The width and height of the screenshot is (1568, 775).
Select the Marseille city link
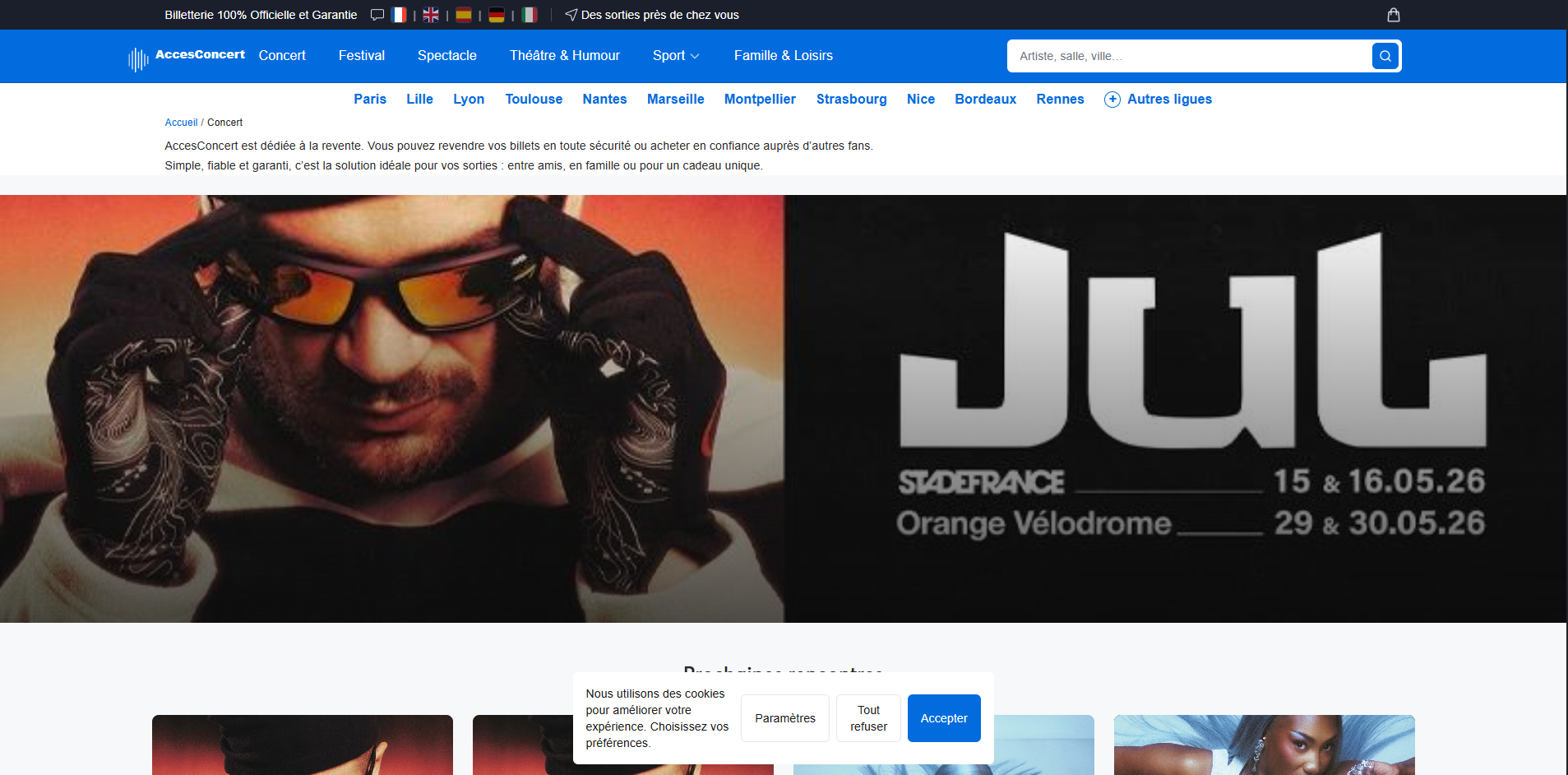click(x=675, y=100)
